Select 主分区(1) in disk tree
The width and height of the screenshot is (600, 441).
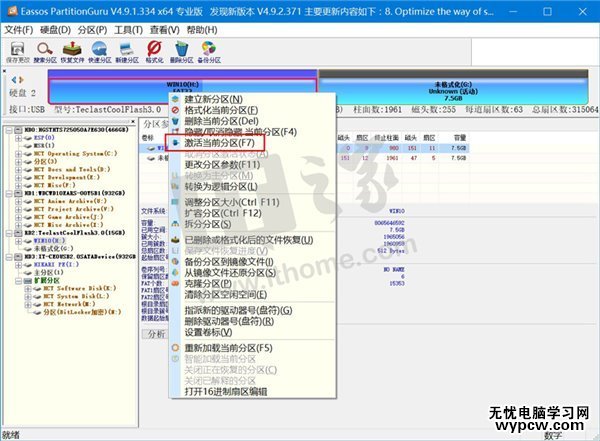click(x=49, y=273)
